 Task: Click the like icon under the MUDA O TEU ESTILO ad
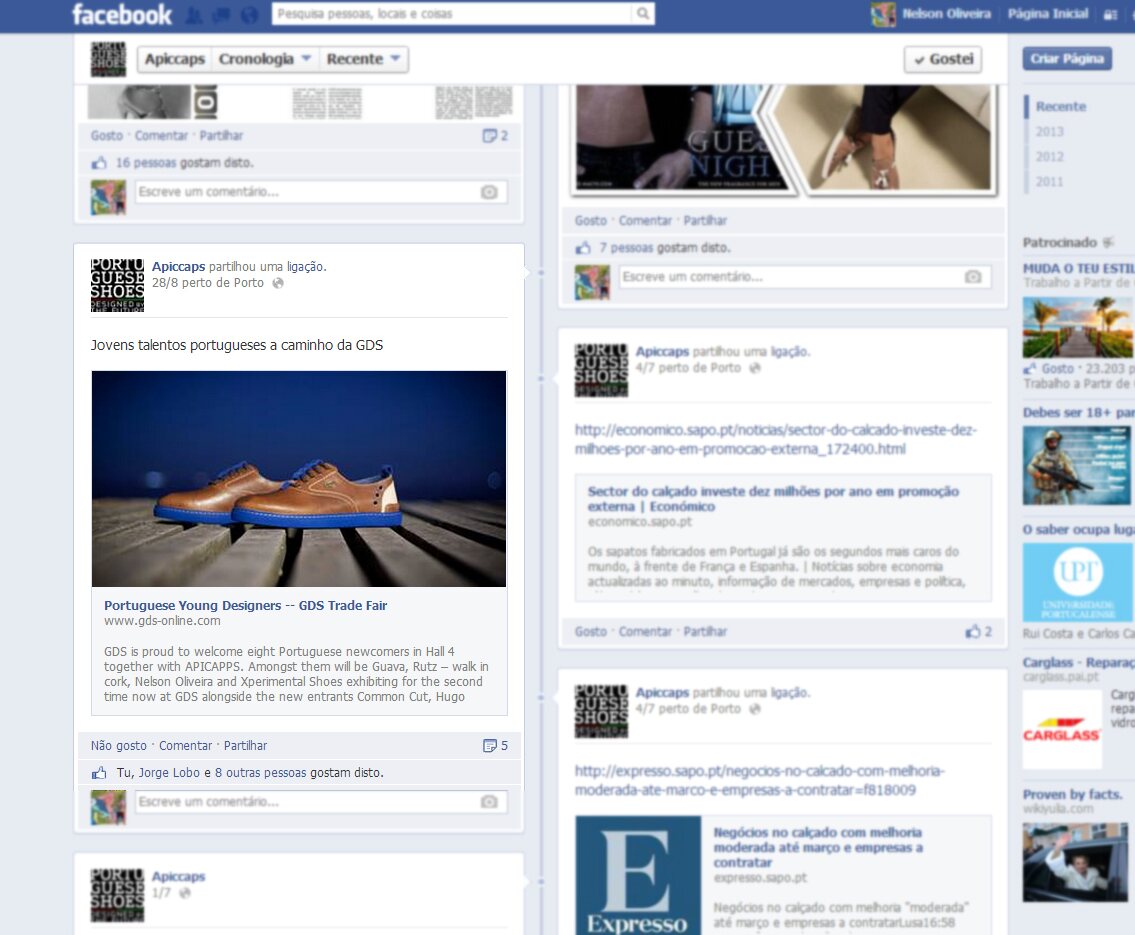[1029, 369]
